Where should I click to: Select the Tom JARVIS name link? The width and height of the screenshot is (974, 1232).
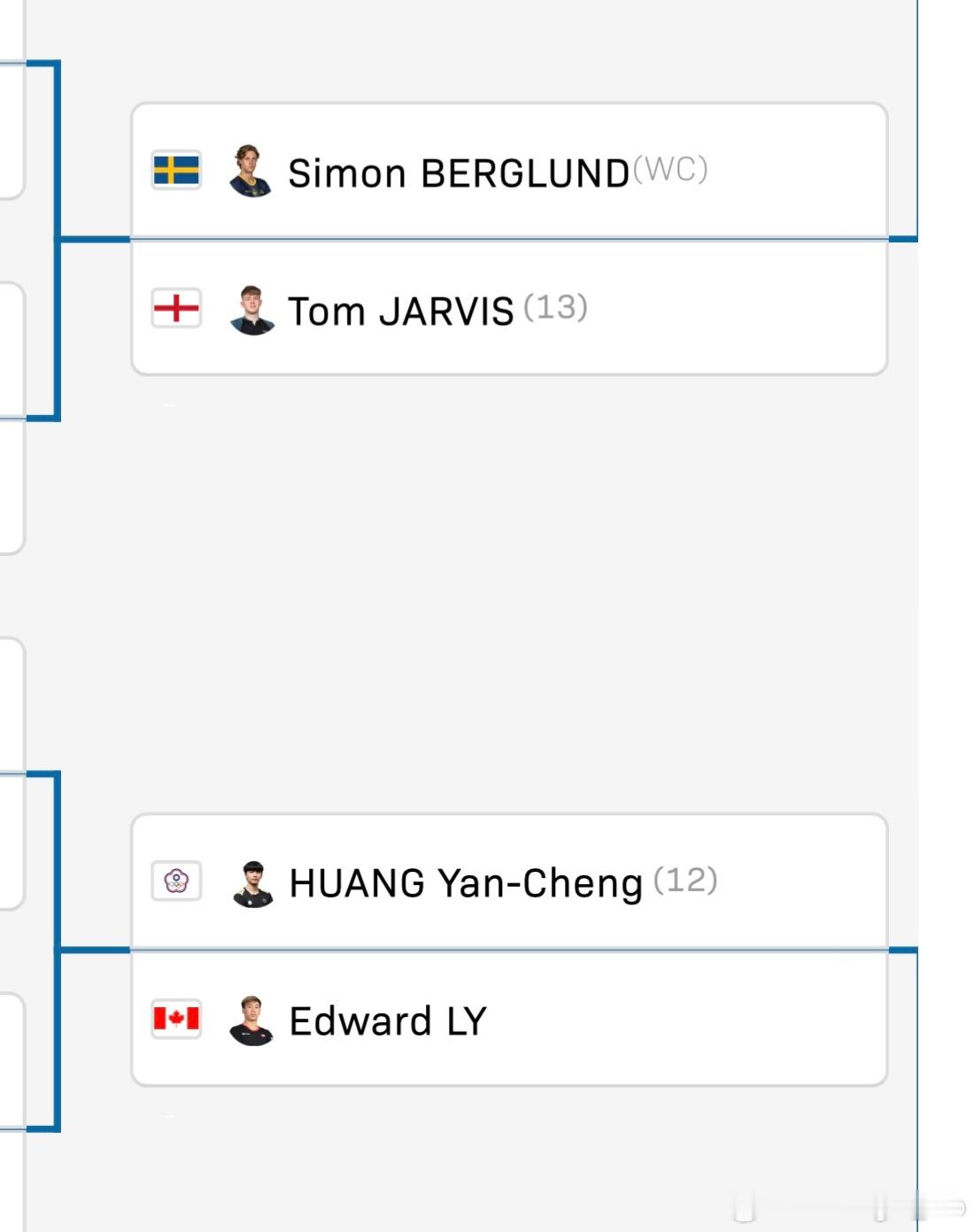(401, 312)
